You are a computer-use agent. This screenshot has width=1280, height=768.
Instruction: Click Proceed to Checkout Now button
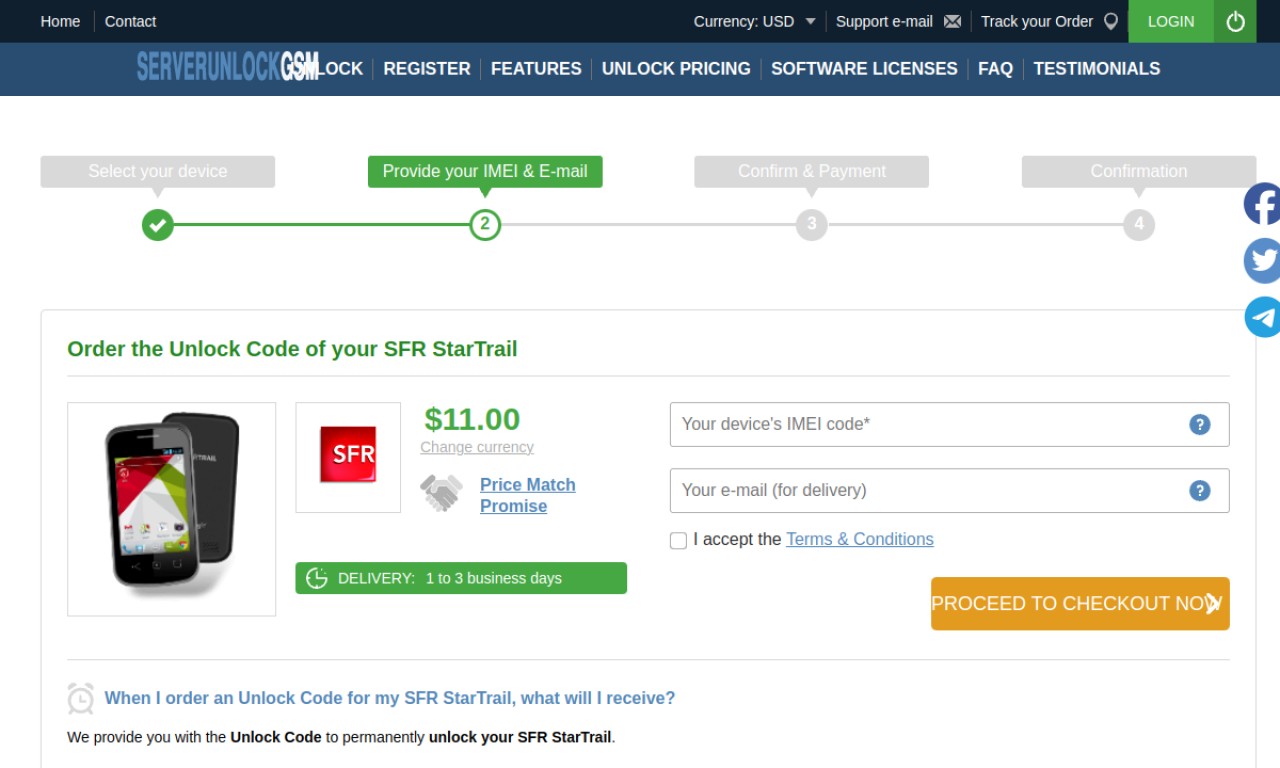tap(1080, 603)
